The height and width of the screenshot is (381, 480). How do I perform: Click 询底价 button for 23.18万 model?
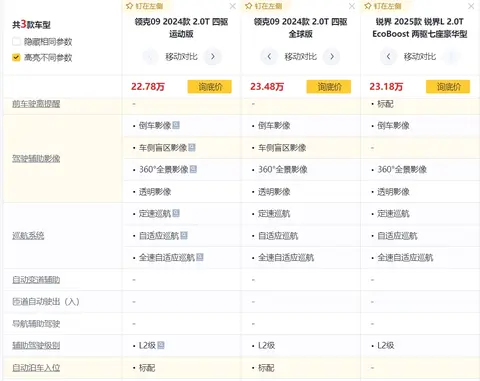coord(448,87)
